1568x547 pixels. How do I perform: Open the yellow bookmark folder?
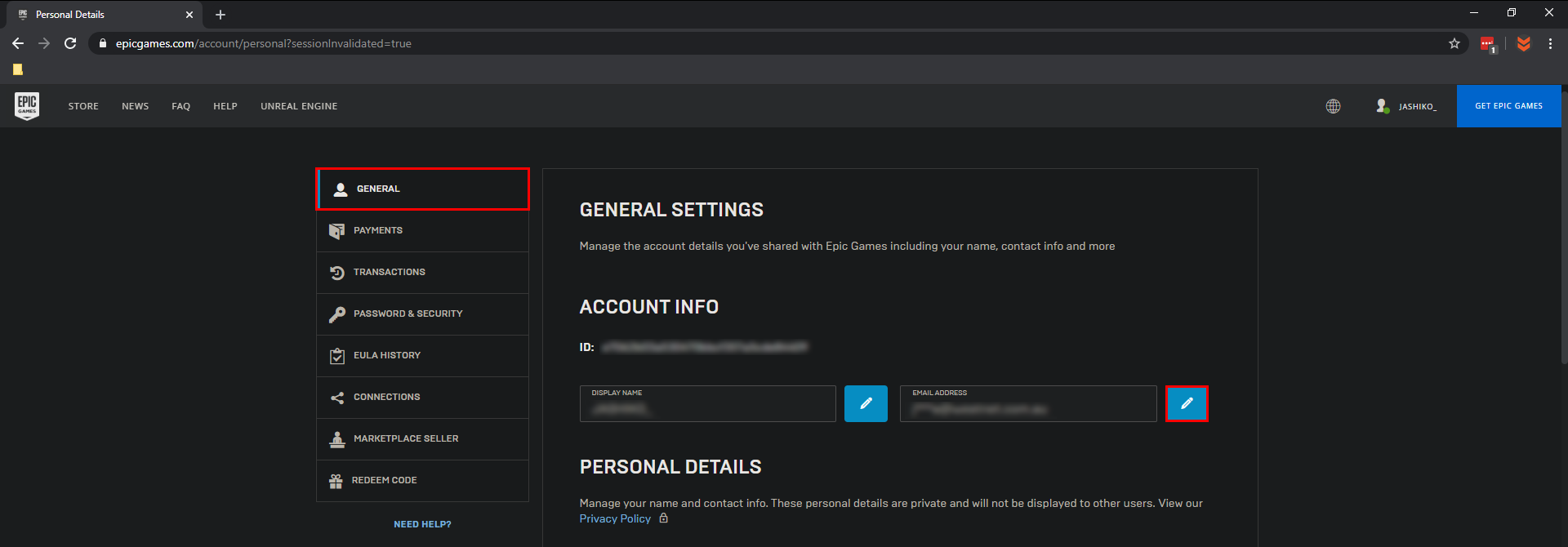tap(18, 69)
